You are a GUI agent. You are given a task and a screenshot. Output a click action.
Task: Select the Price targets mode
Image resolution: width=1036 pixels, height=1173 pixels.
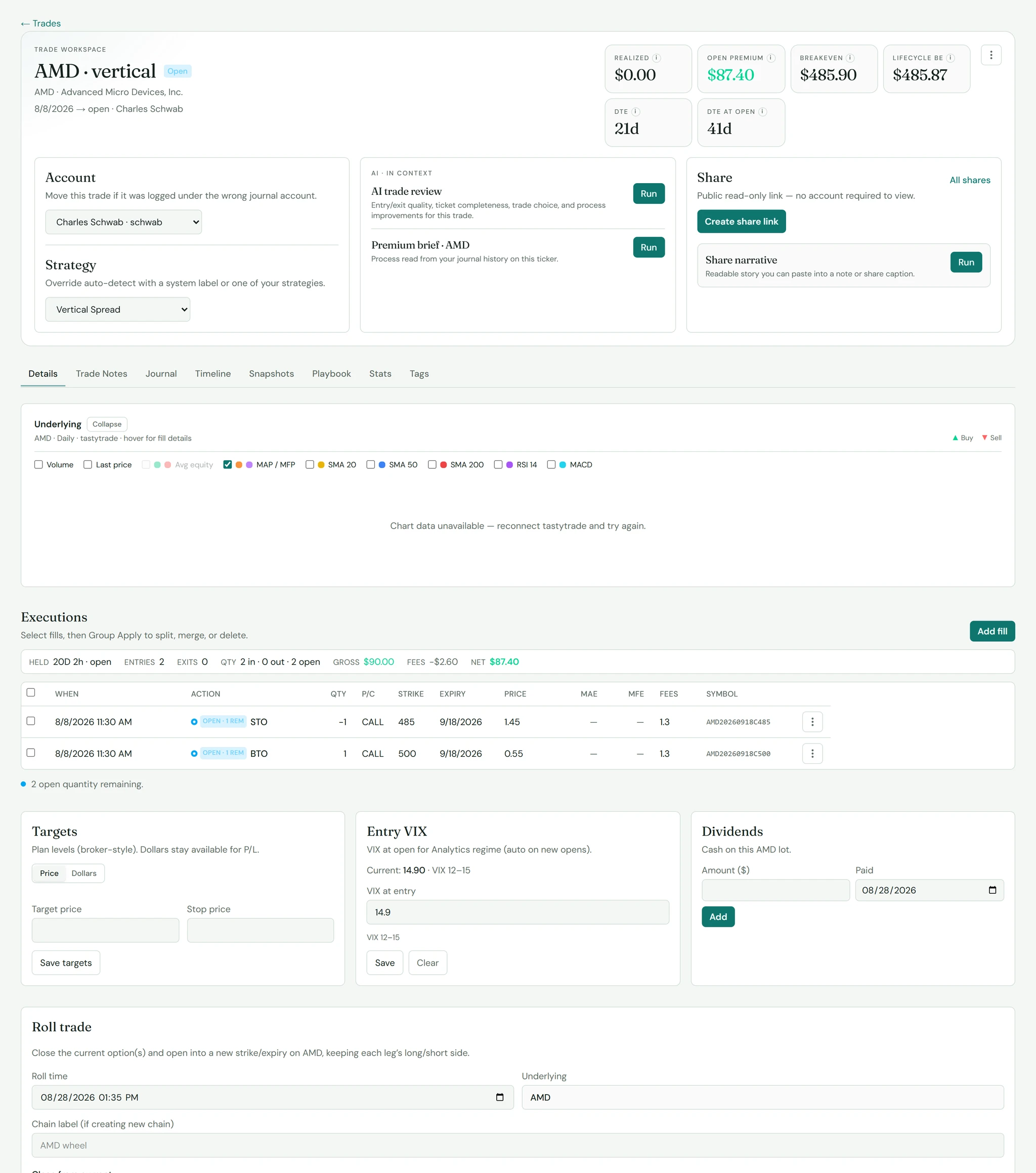(50, 874)
